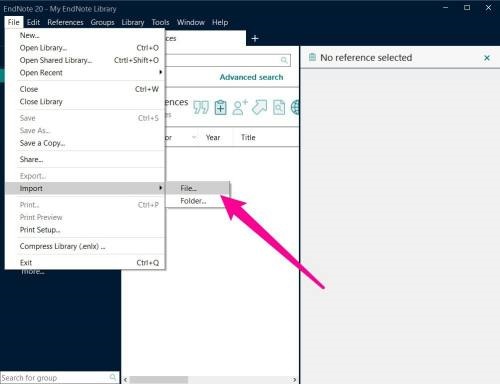The image size is (500, 384).
Task: Close the No reference selected panel
Action: coord(487,58)
